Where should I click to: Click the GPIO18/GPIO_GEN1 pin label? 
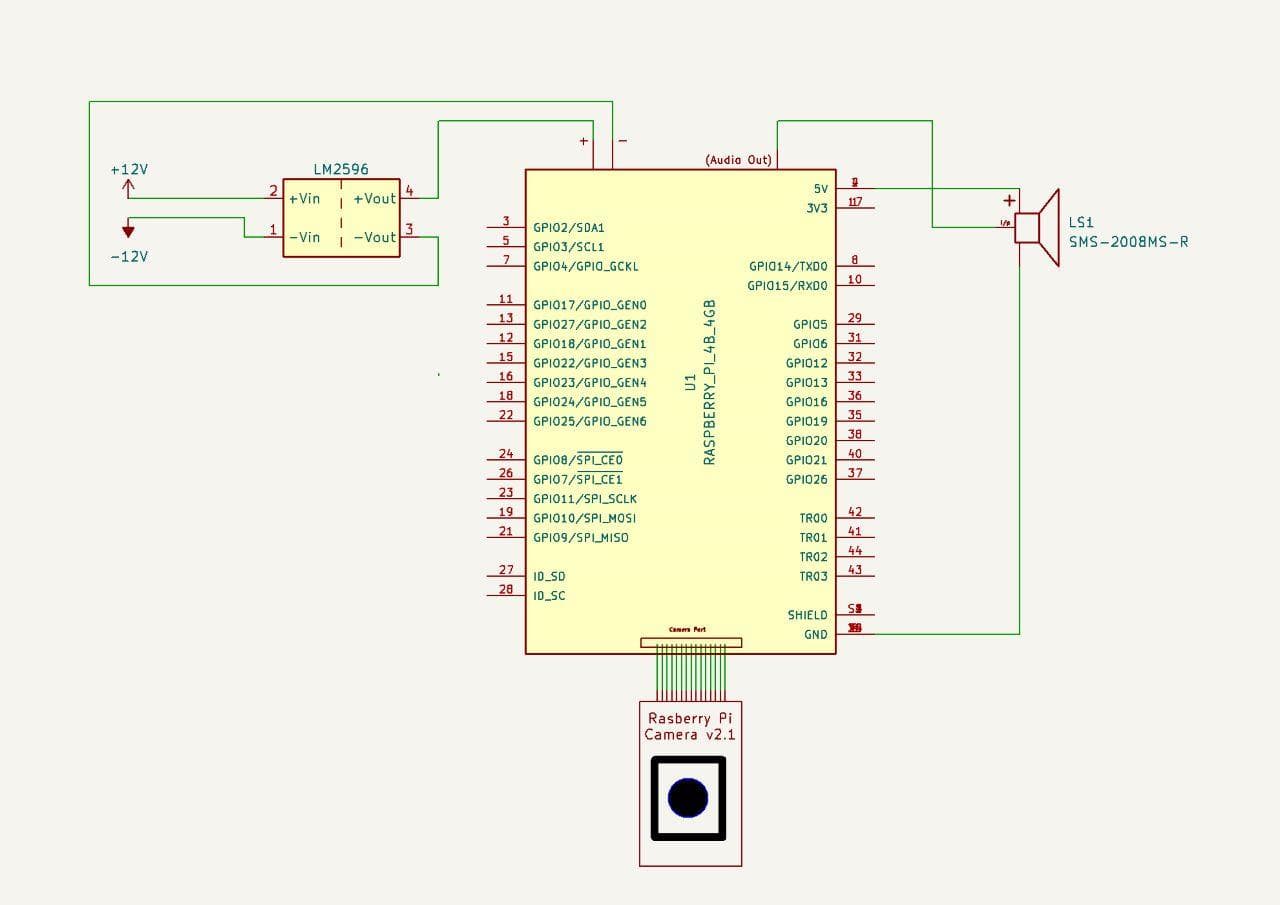coord(590,344)
